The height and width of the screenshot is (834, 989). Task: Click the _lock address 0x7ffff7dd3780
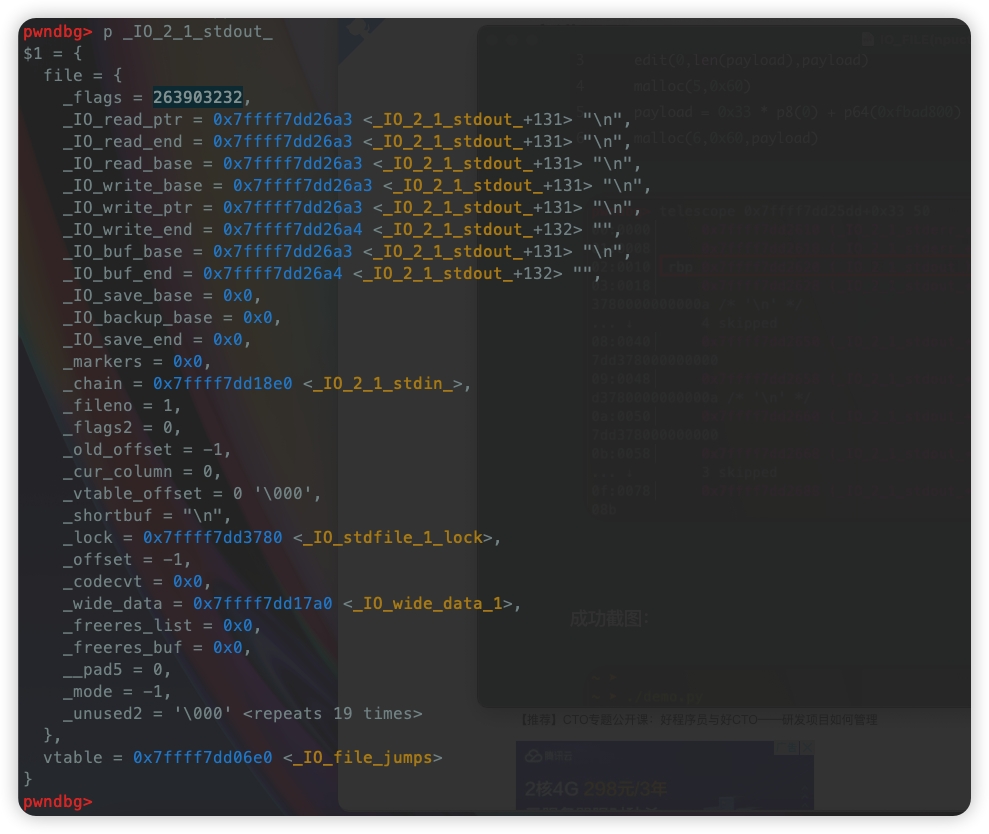coord(213,537)
